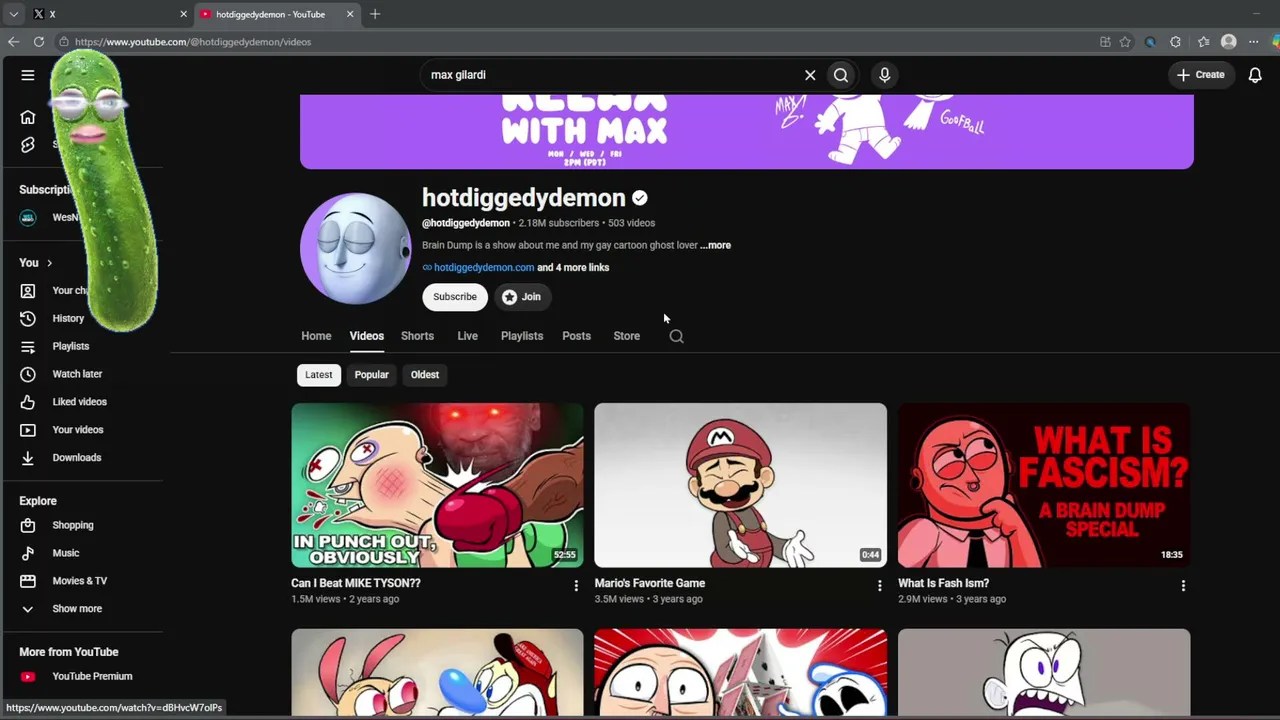Open video title What Is Fash Ism?
1280x720 pixels.
(x=943, y=583)
